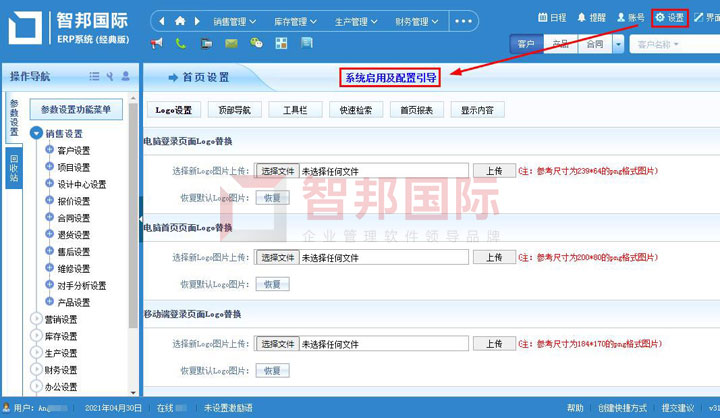Open the email envelope icon

[231, 44]
